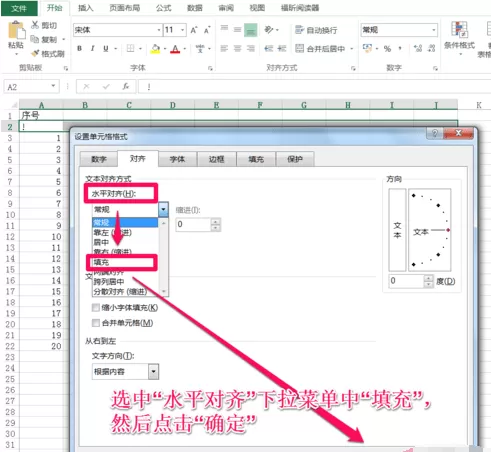Increase font size with larger A

194,30
